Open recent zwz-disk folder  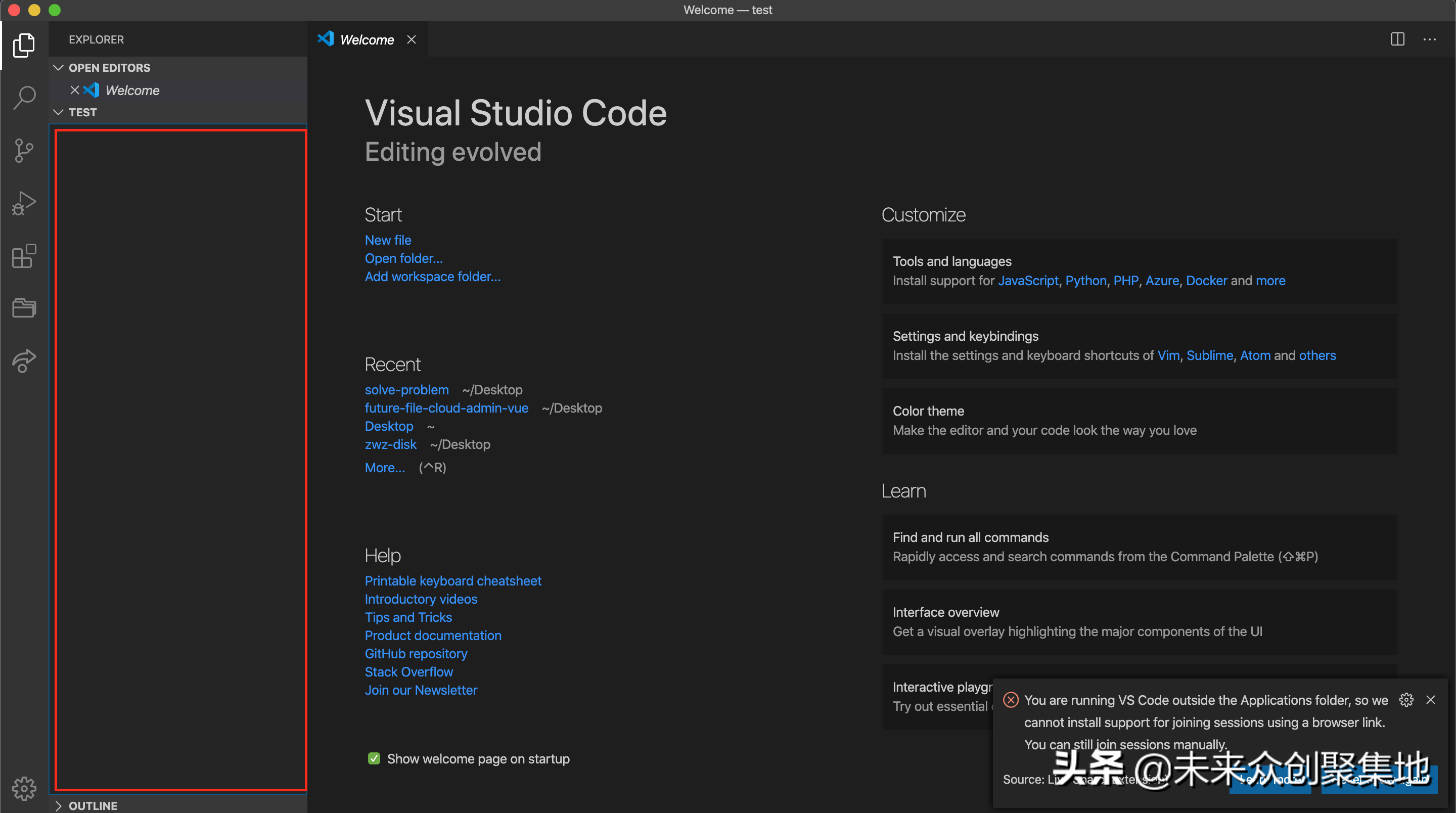coord(391,444)
